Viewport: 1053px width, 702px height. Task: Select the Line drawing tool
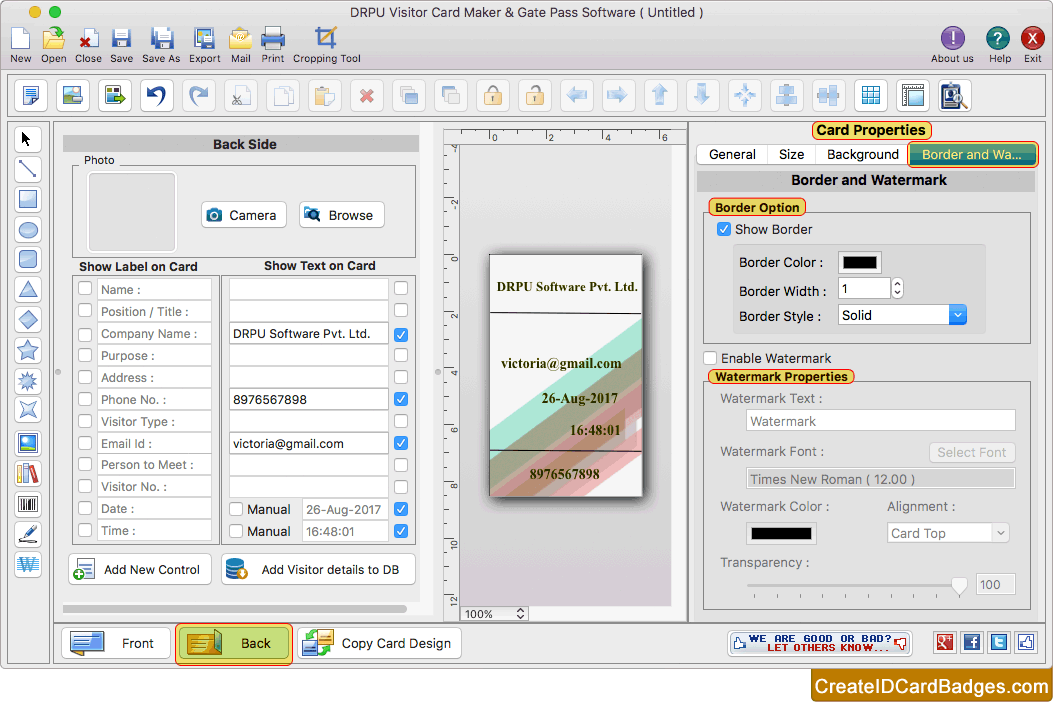pos(28,169)
